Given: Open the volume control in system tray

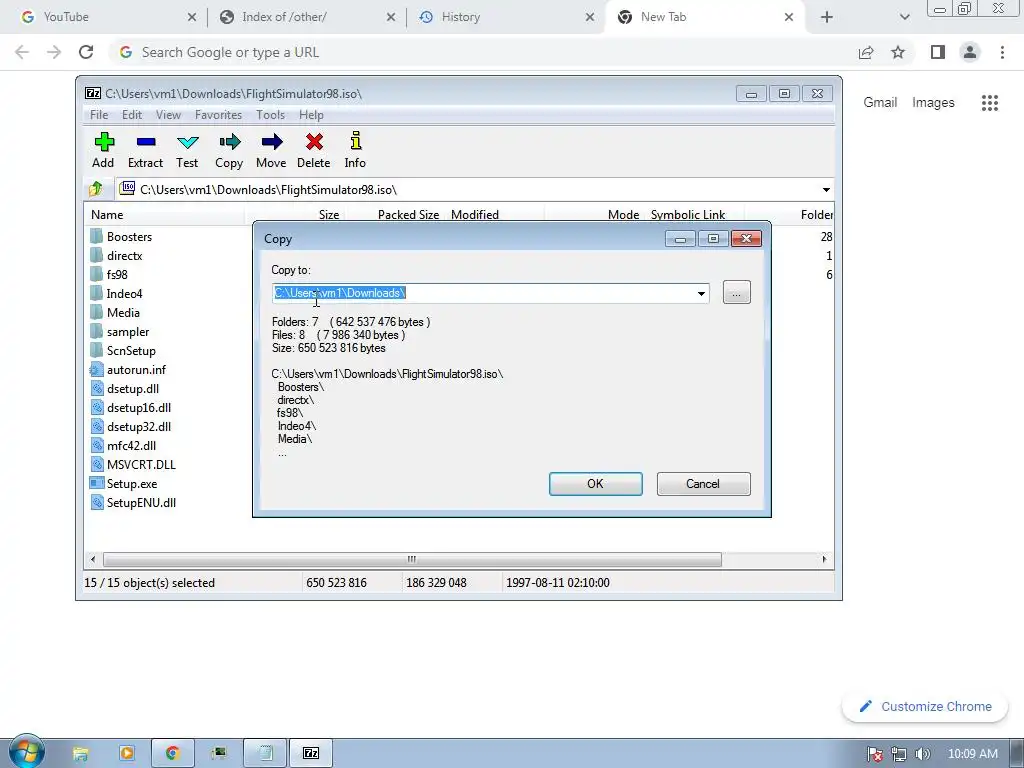Looking at the screenshot, I should pos(922,754).
